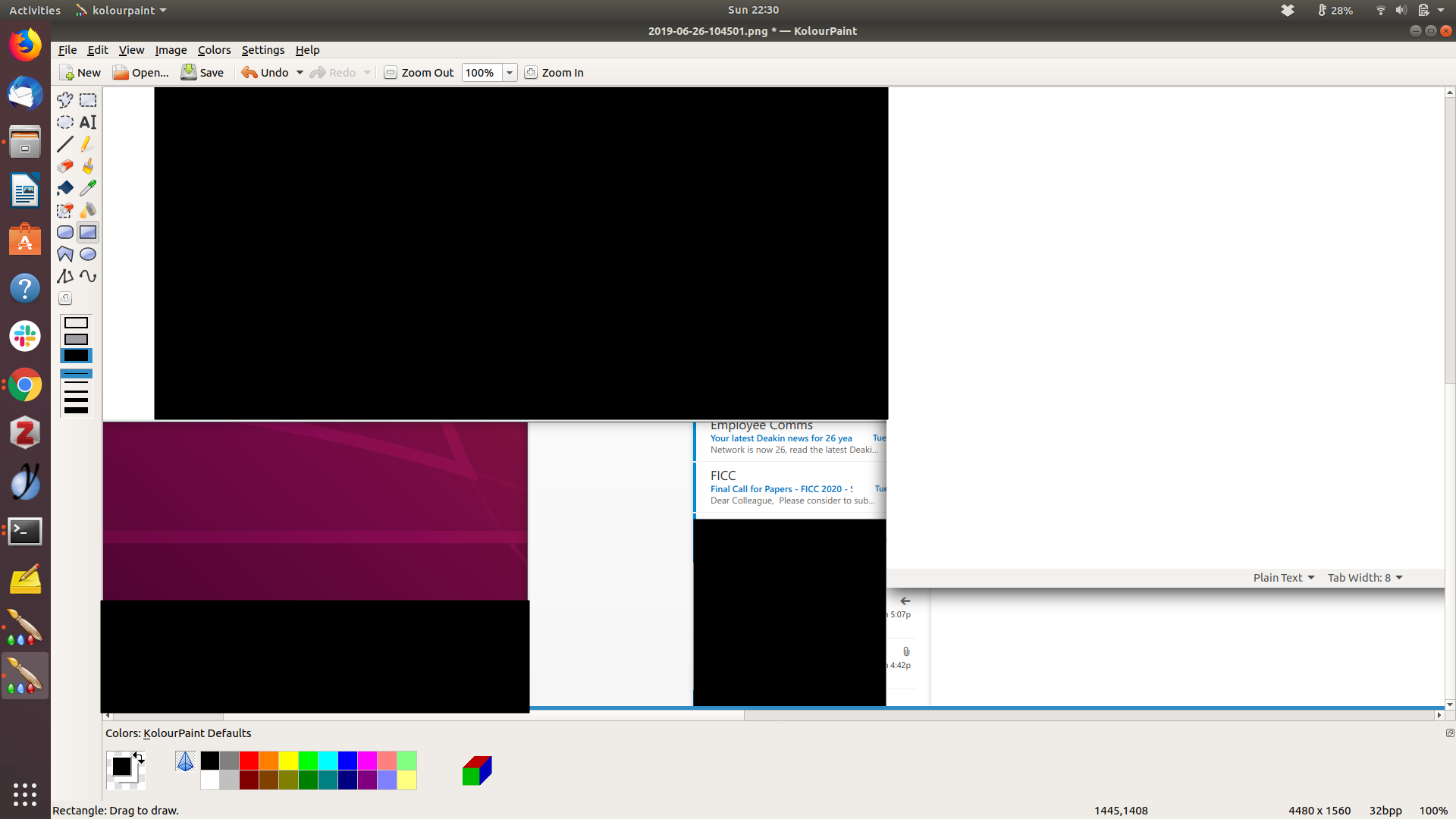Pick the red color swatch

[249, 761]
